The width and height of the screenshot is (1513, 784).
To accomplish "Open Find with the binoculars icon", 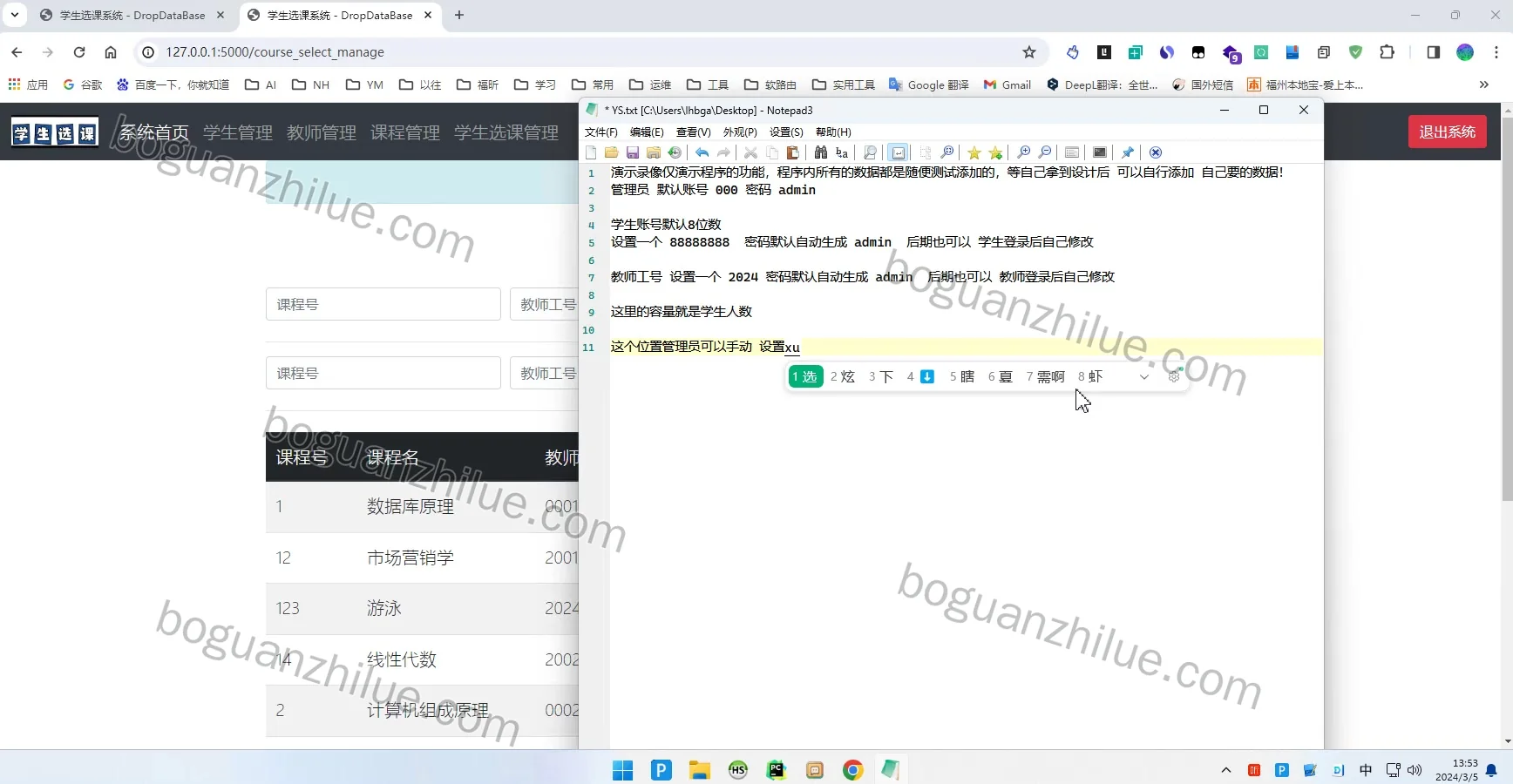I will (820, 152).
